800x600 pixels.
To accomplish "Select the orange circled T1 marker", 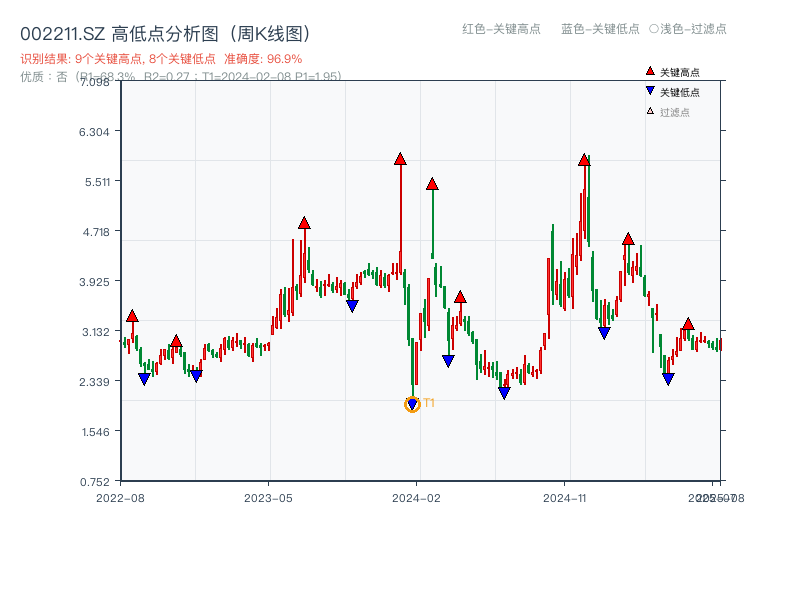I will coord(411,404).
